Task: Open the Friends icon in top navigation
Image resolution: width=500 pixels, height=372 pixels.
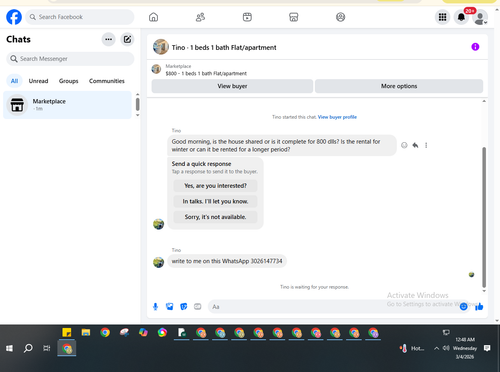Action: tap(200, 17)
